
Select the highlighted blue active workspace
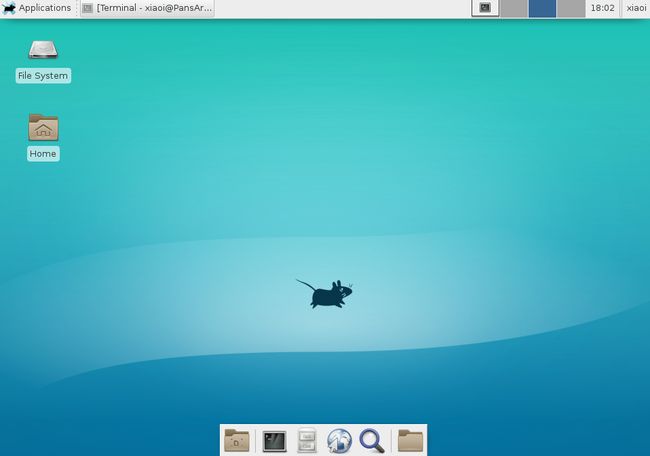[542, 8]
